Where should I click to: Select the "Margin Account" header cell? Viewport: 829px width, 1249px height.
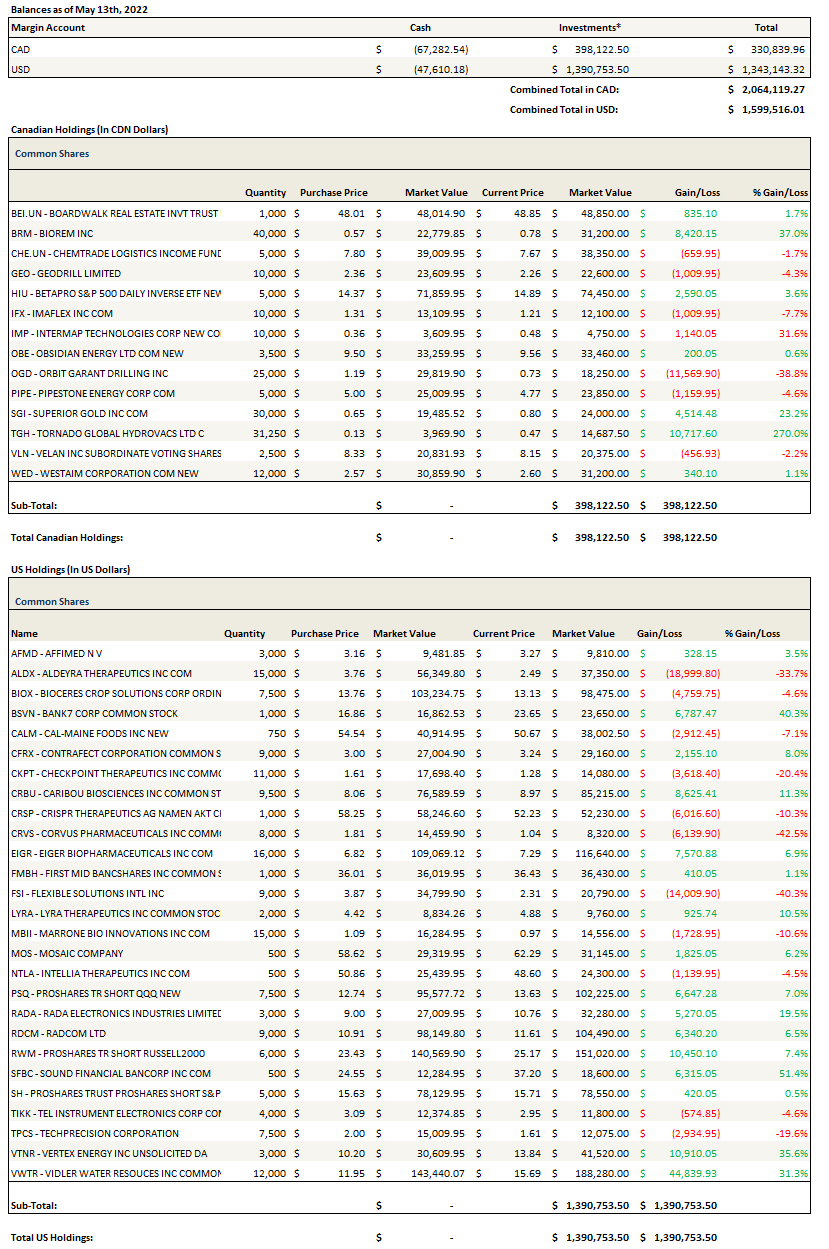coord(48,28)
